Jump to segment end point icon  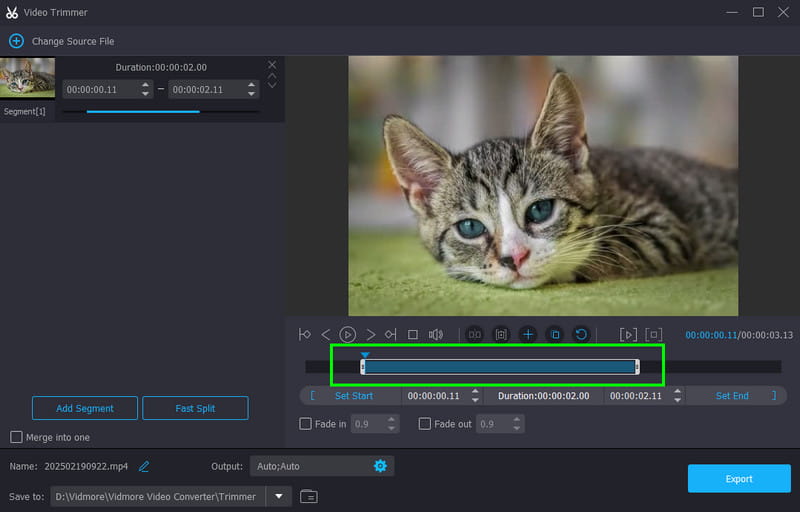pos(390,335)
